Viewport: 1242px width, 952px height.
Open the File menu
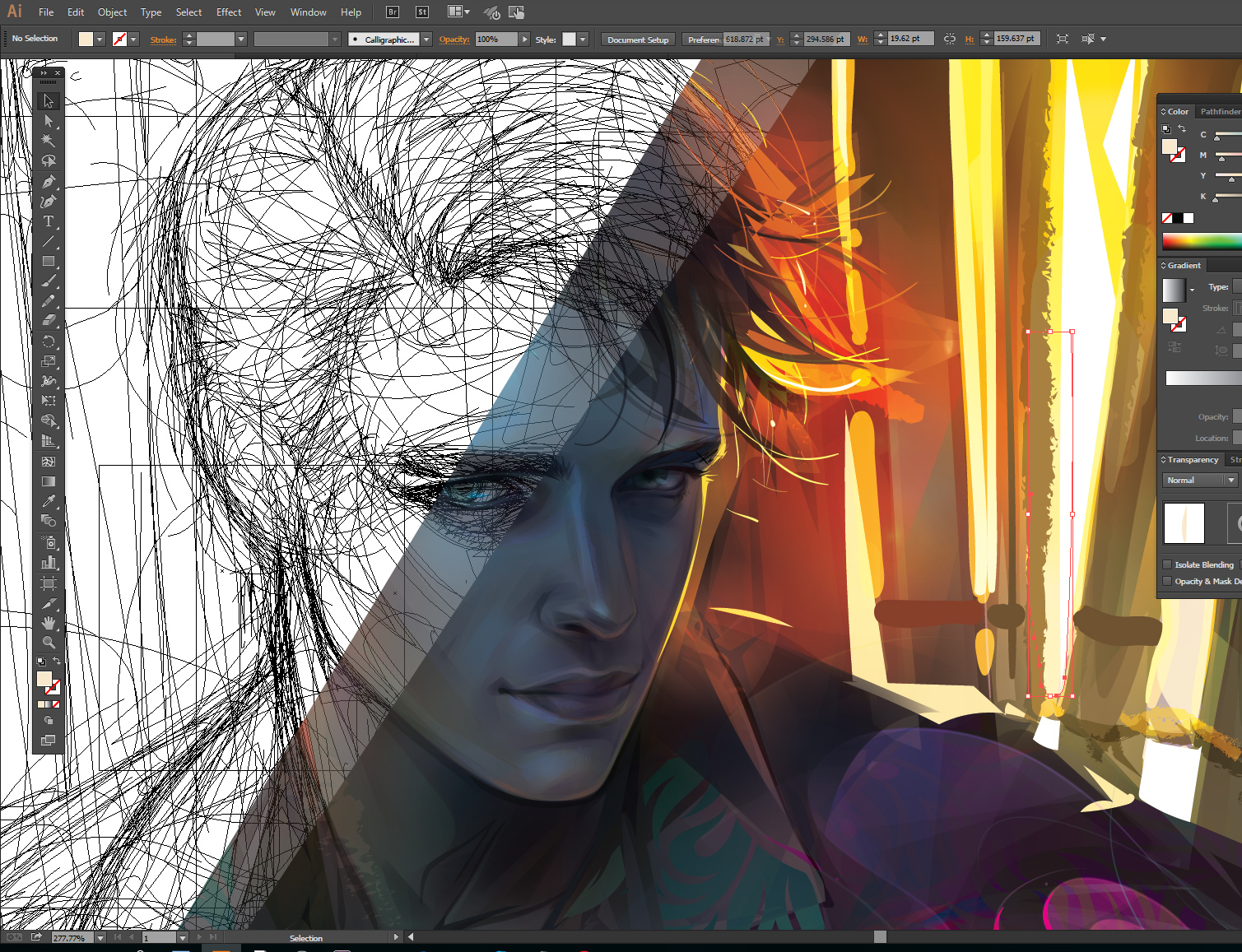(46, 12)
